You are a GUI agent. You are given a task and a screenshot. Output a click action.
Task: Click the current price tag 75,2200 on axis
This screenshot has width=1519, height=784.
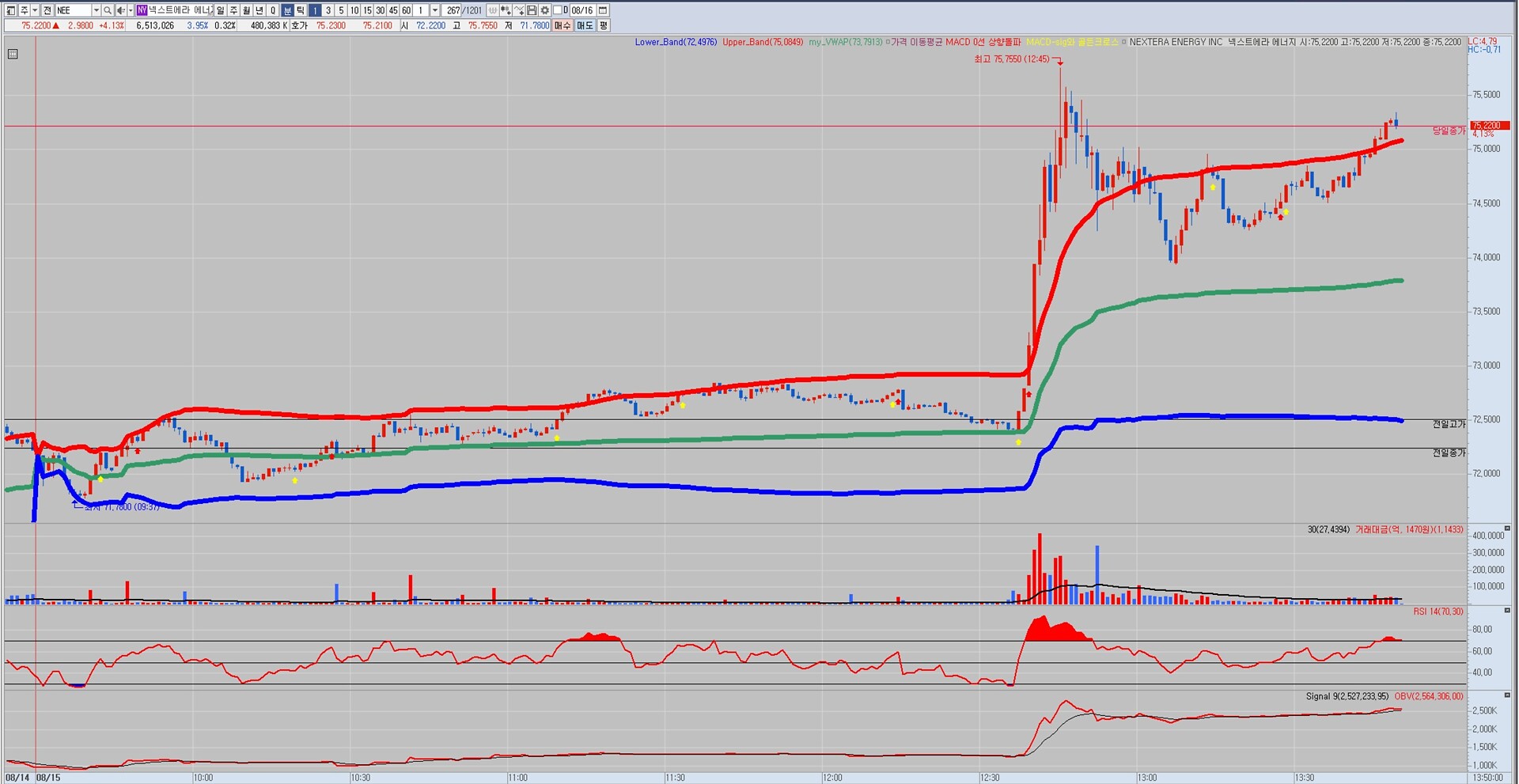tap(1491, 126)
